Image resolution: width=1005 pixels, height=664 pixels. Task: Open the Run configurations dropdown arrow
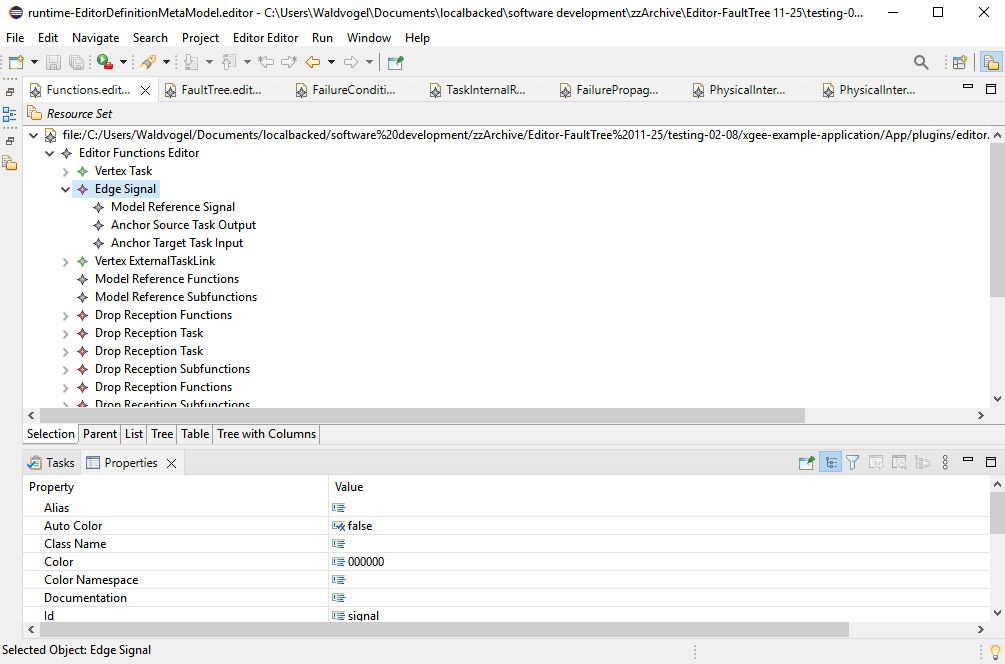[123, 62]
